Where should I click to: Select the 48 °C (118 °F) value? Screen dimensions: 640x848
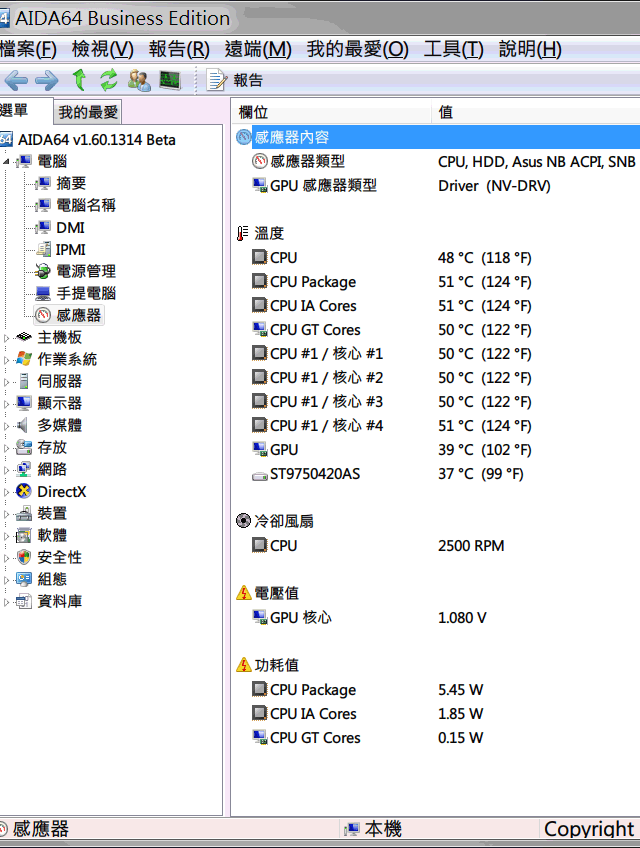point(485,257)
